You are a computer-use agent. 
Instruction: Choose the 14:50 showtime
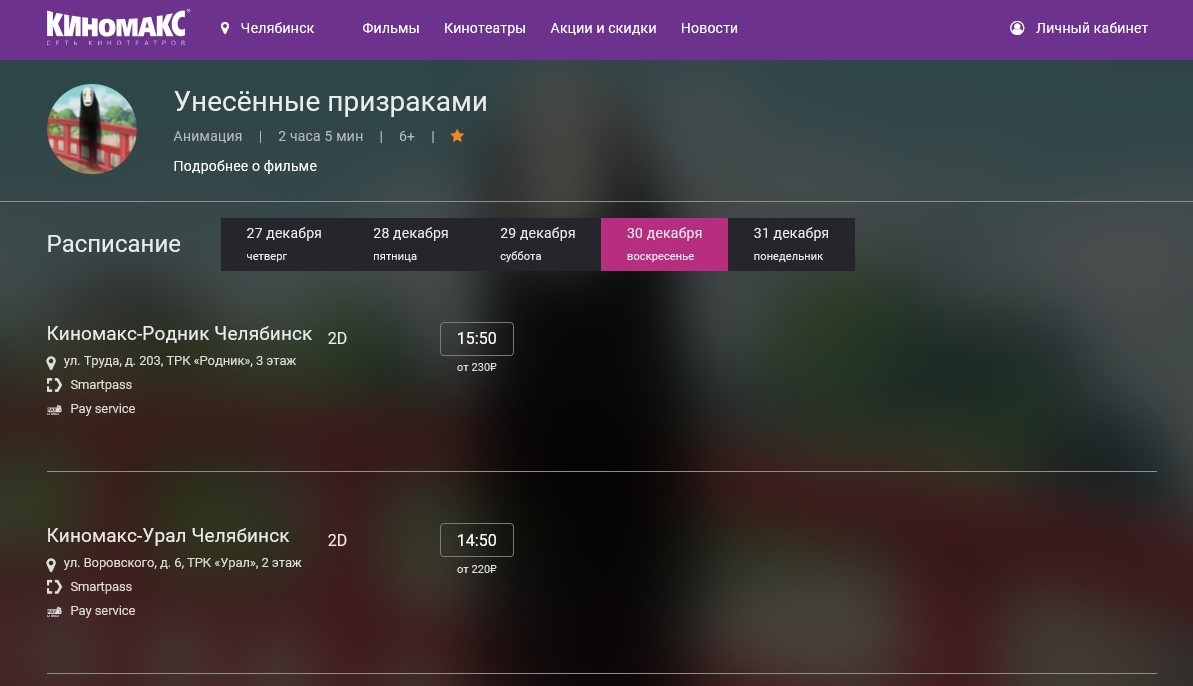coord(476,540)
